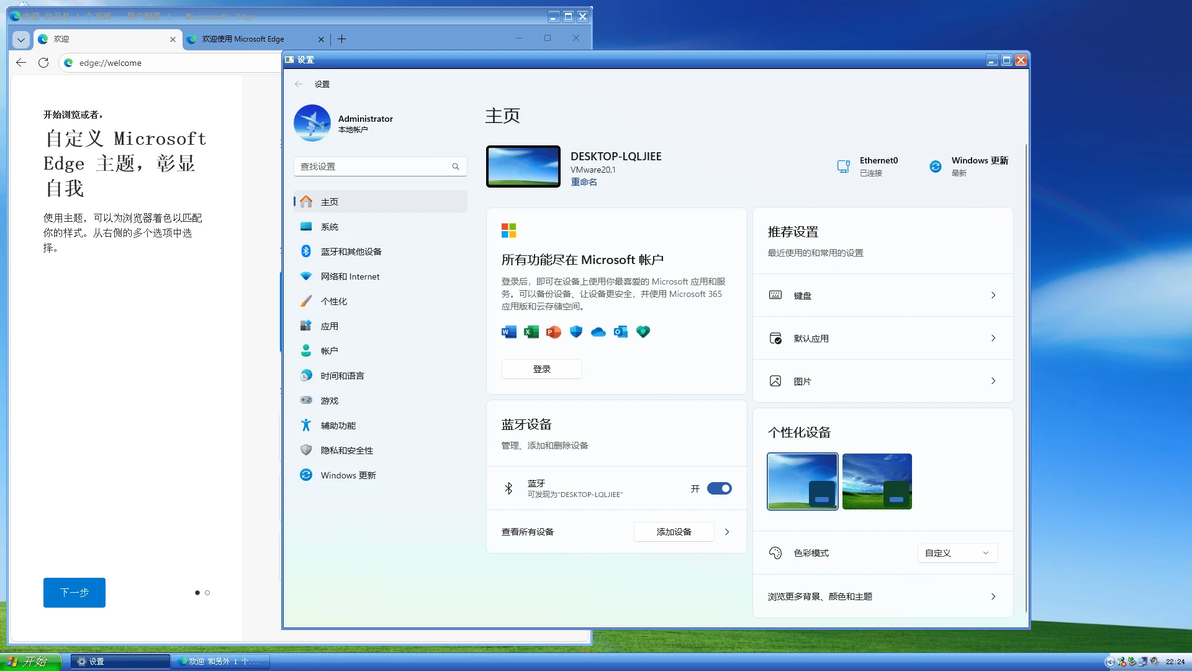Click the Windows 更新 sync icon at top

pos(935,166)
